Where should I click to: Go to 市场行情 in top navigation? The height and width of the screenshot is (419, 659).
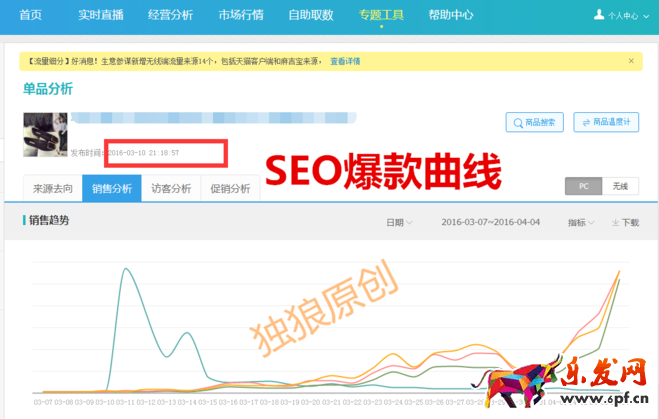point(241,15)
